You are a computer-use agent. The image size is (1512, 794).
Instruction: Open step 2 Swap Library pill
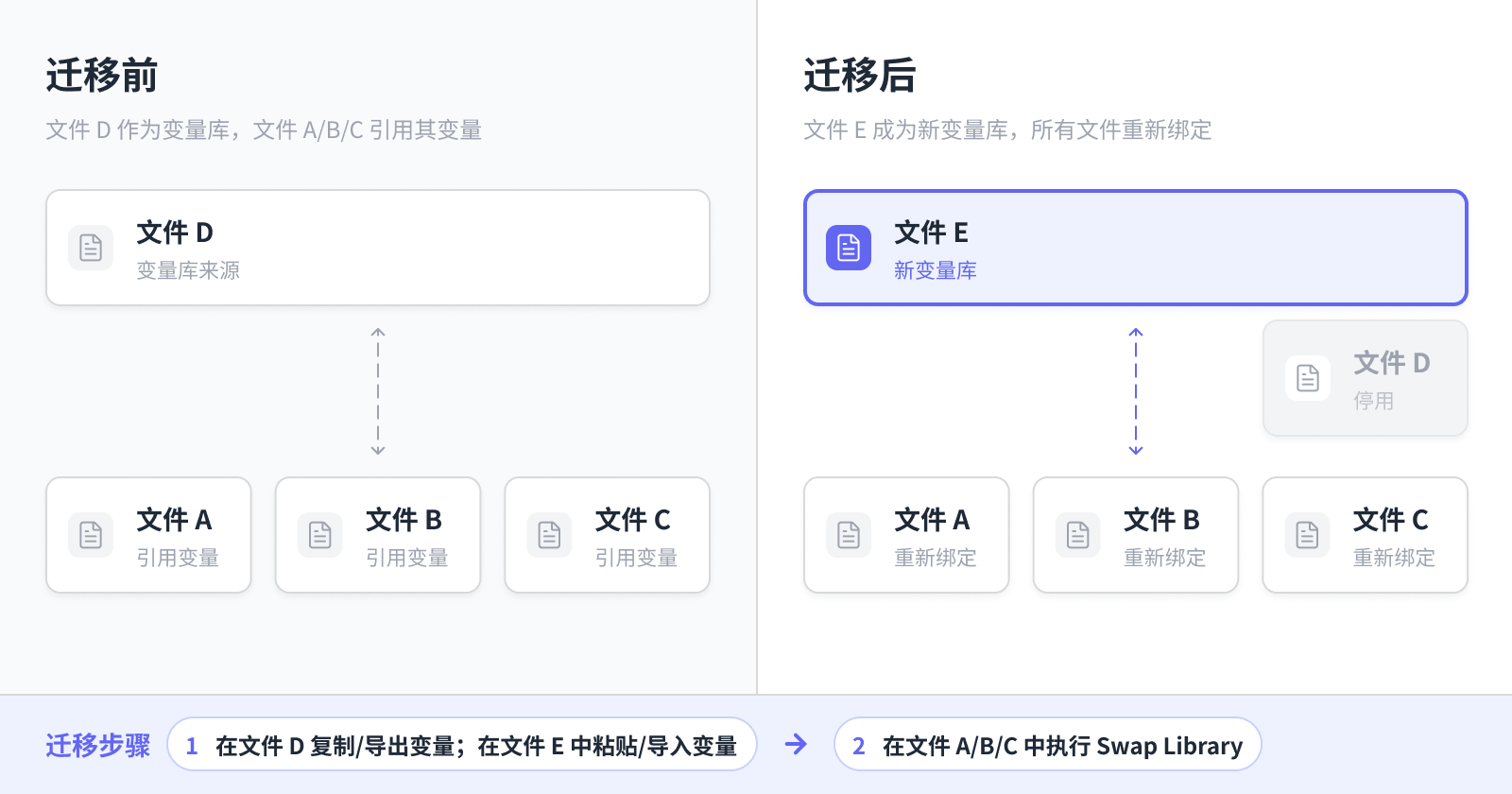pyautogui.click(x=1048, y=744)
